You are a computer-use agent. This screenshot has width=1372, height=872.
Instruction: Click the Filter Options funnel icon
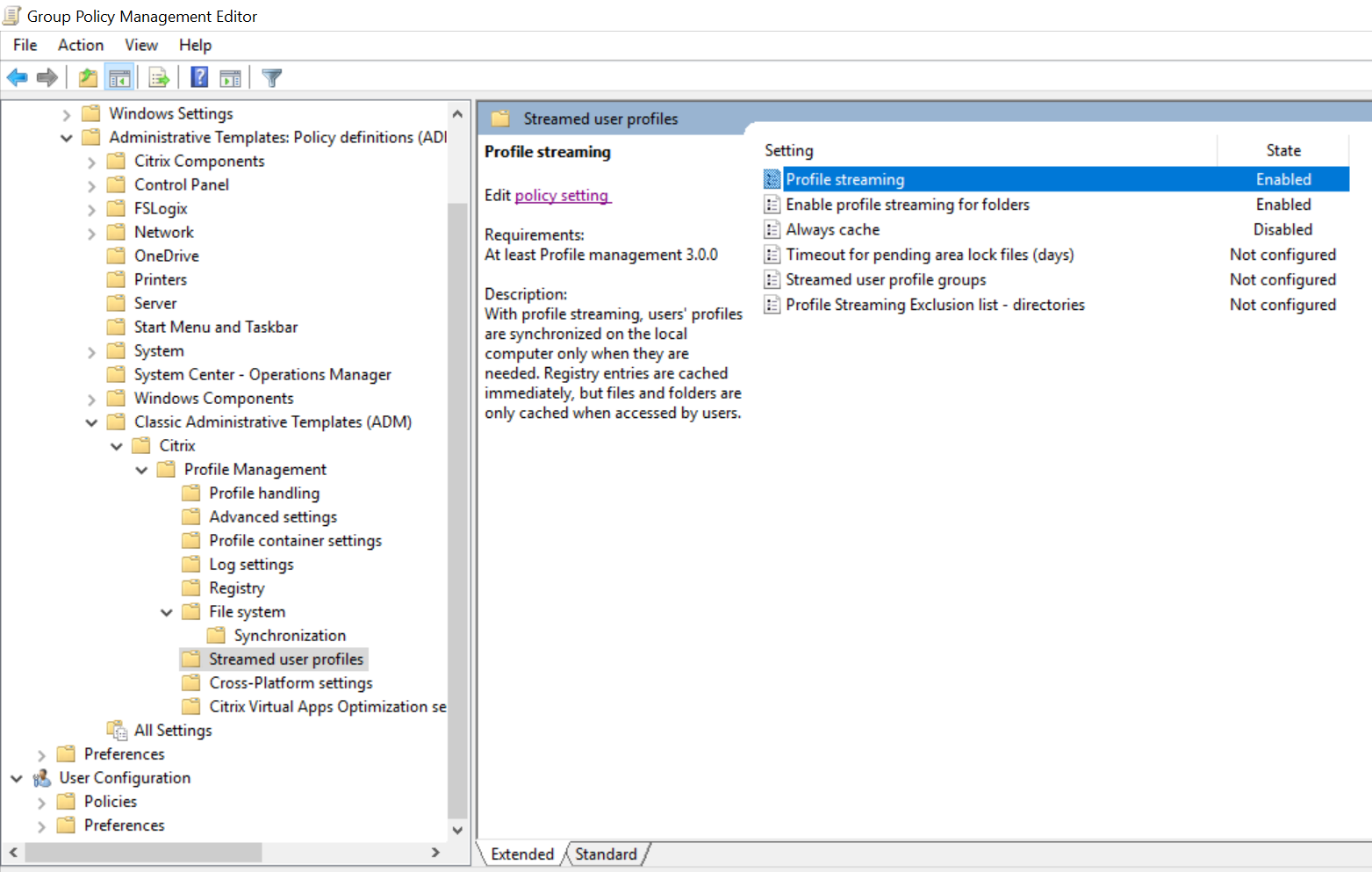pyautogui.click(x=271, y=77)
